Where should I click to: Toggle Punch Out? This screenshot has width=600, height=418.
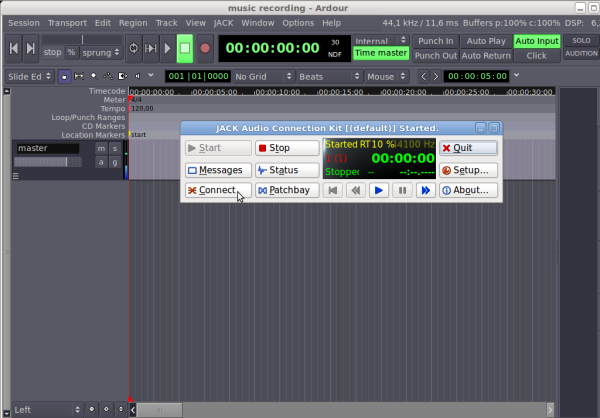[435, 56]
